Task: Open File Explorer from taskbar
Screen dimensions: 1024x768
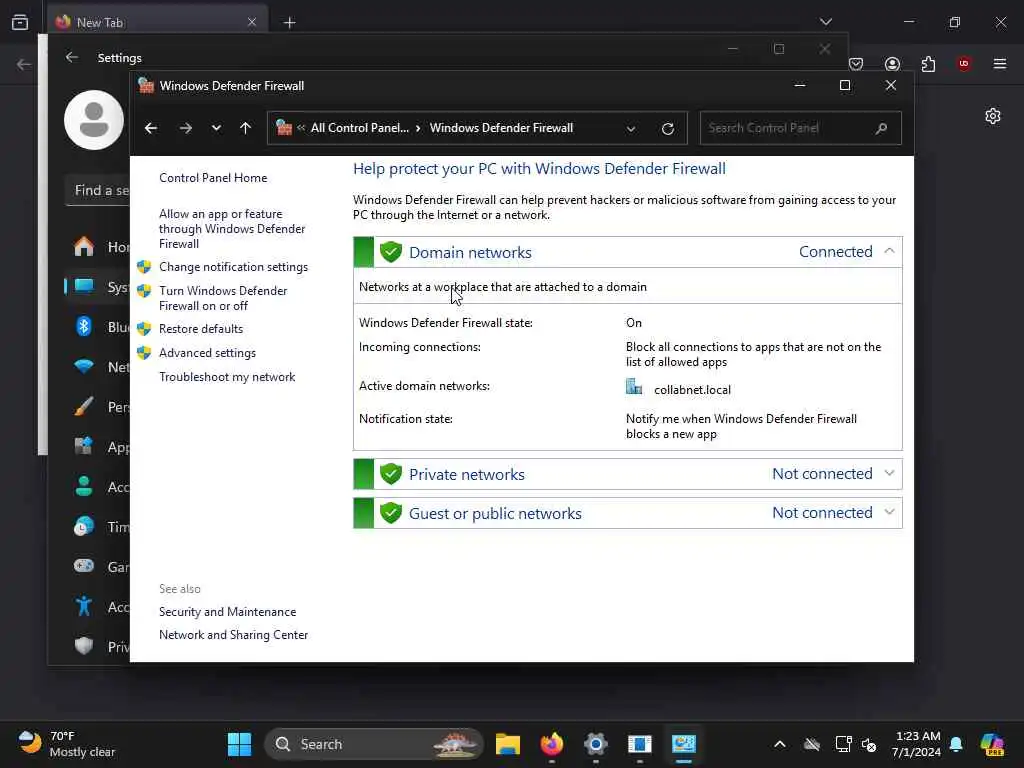Action: [507, 744]
